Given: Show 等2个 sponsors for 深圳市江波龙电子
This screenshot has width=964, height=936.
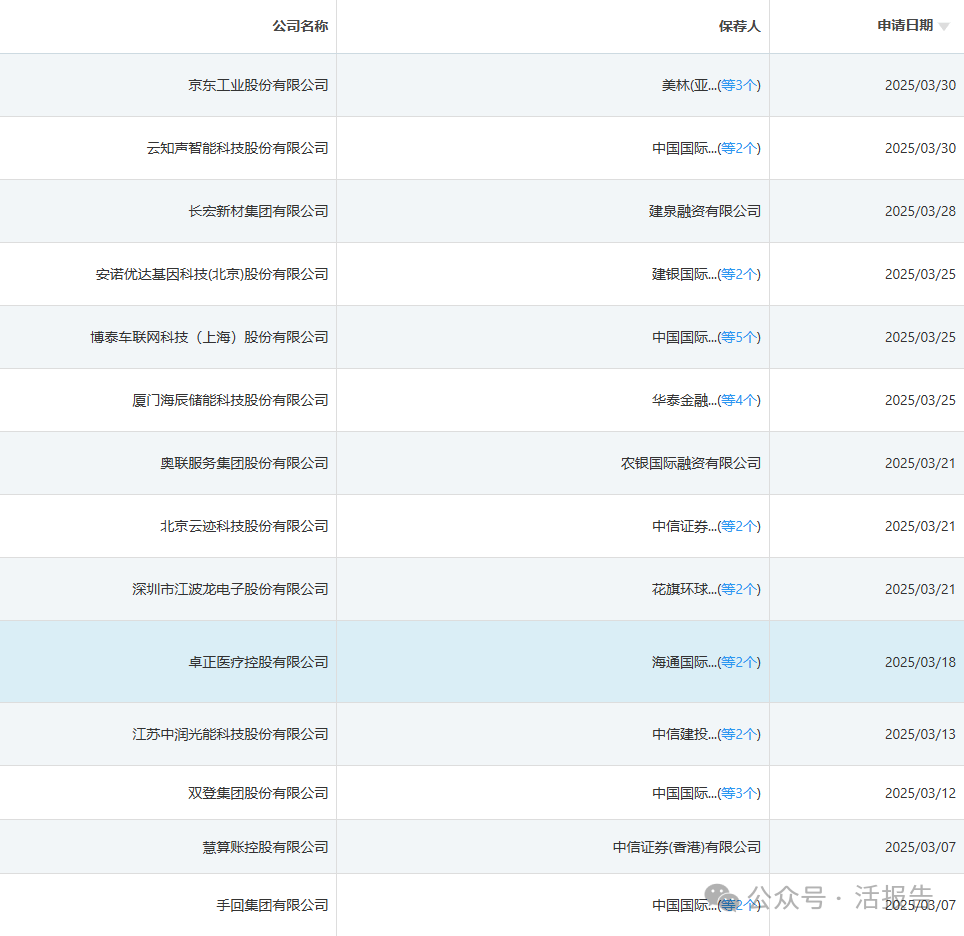Looking at the screenshot, I should (739, 589).
